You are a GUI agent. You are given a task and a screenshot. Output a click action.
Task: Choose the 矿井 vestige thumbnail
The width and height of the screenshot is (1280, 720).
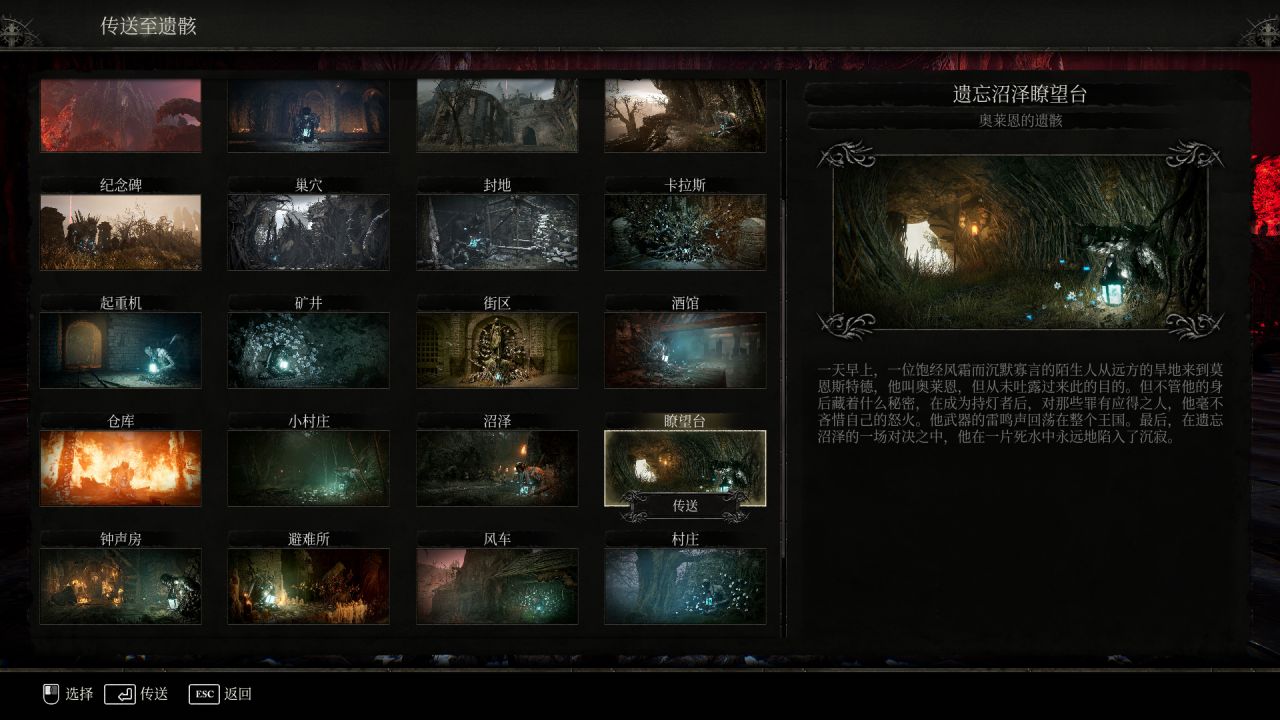click(309, 350)
